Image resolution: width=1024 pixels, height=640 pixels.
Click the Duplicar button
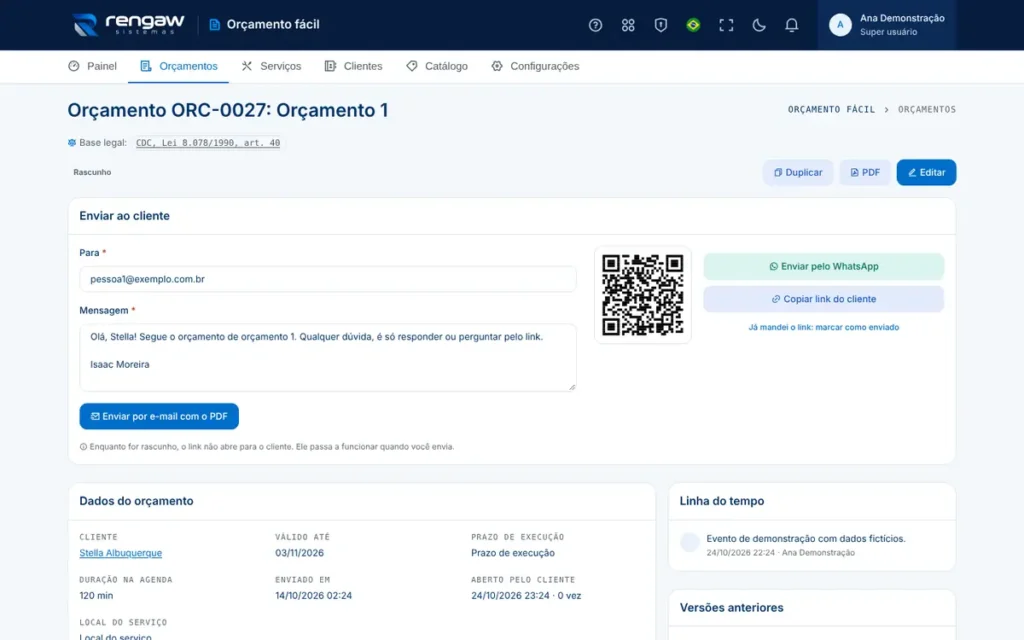[x=797, y=172]
